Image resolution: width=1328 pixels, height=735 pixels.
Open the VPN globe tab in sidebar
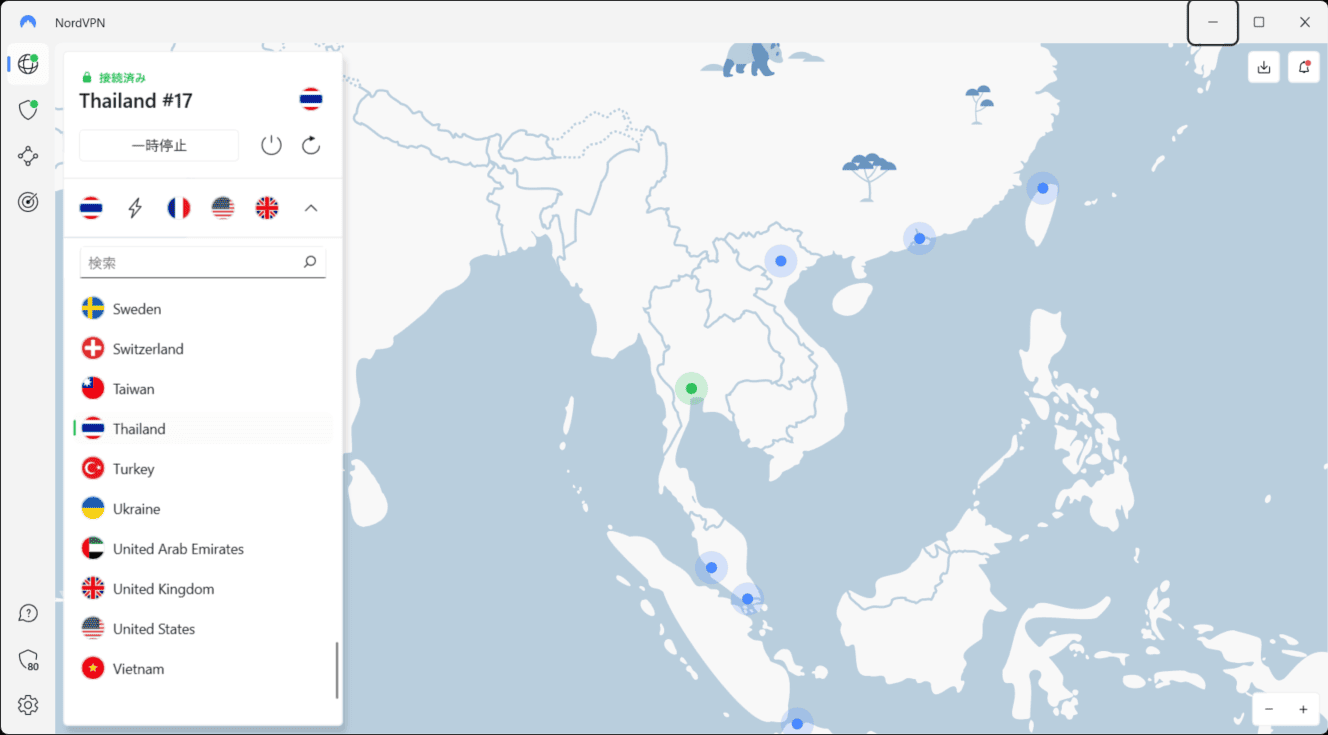[x=28, y=64]
